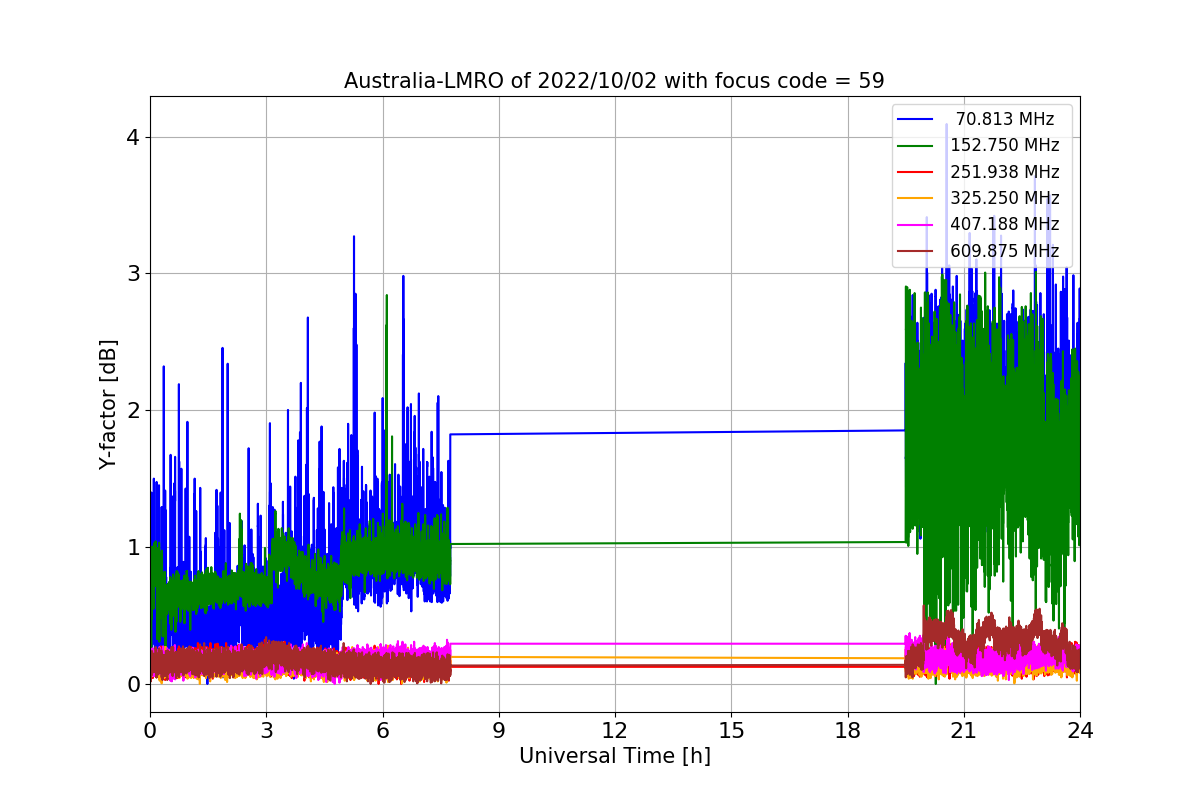The height and width of the screenshot is (800, 1200).
Task: Click x-axis tick label '21'
Action: click(x=963, y=730)
